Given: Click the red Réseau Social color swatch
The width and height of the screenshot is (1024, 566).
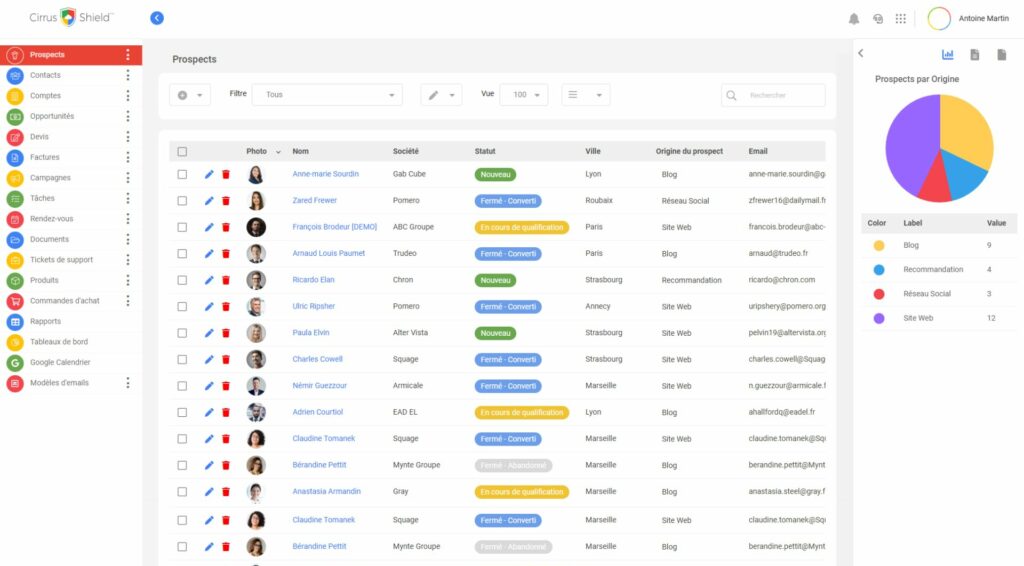Looking at the screenshot, I should (x=879, y=294).
